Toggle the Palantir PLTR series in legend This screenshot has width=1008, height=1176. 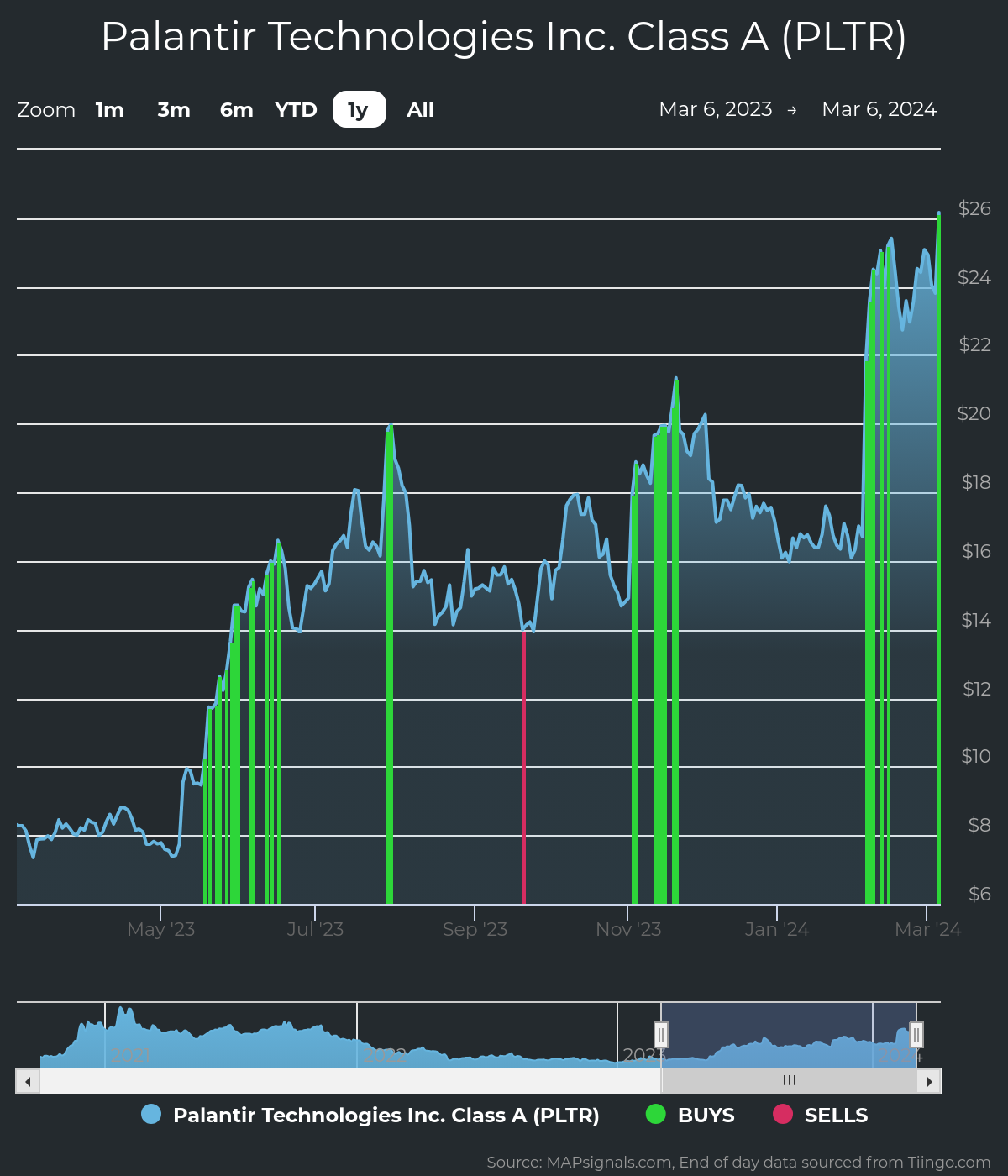coord(370,1115)
